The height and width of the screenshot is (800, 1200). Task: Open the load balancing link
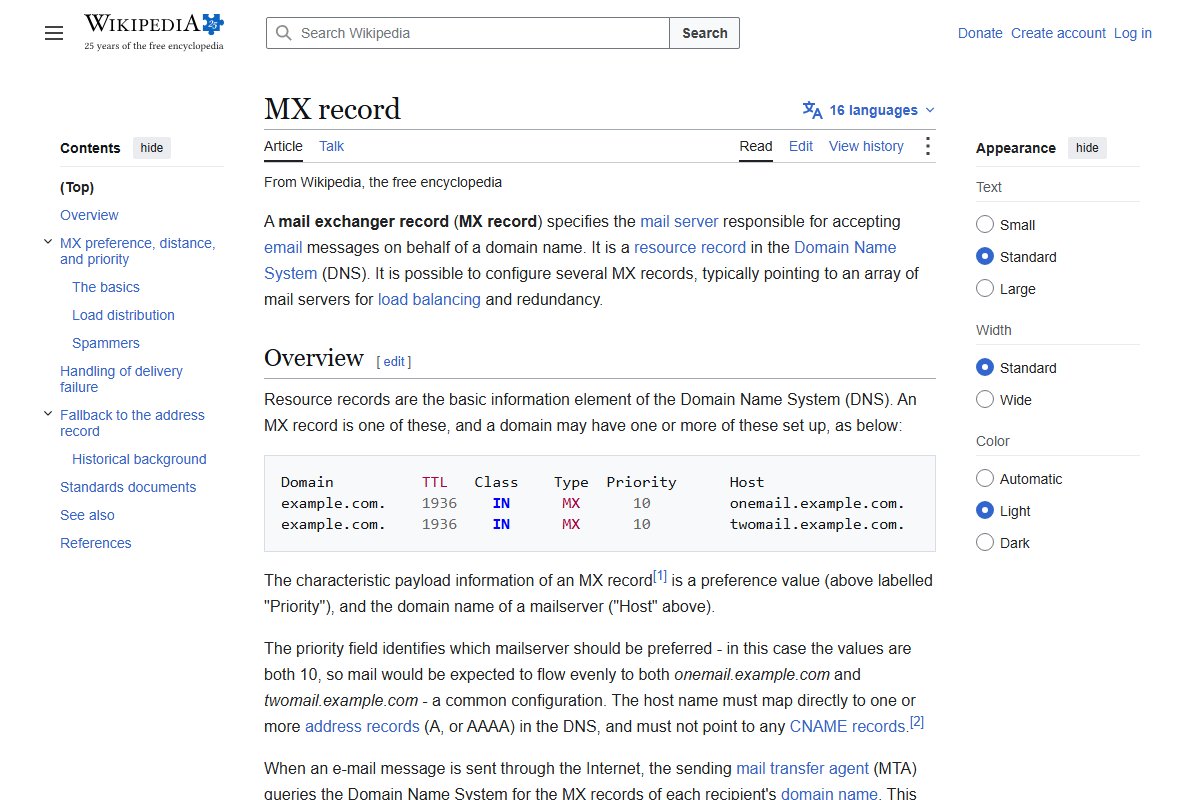[429, 299]
